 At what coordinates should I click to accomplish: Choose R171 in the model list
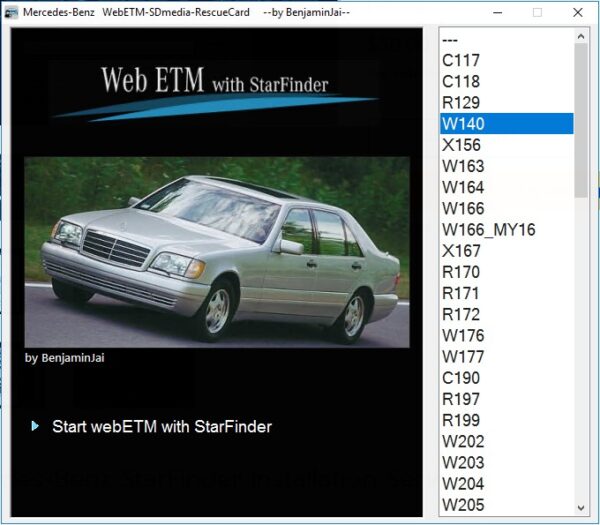(x=507, y=293)
